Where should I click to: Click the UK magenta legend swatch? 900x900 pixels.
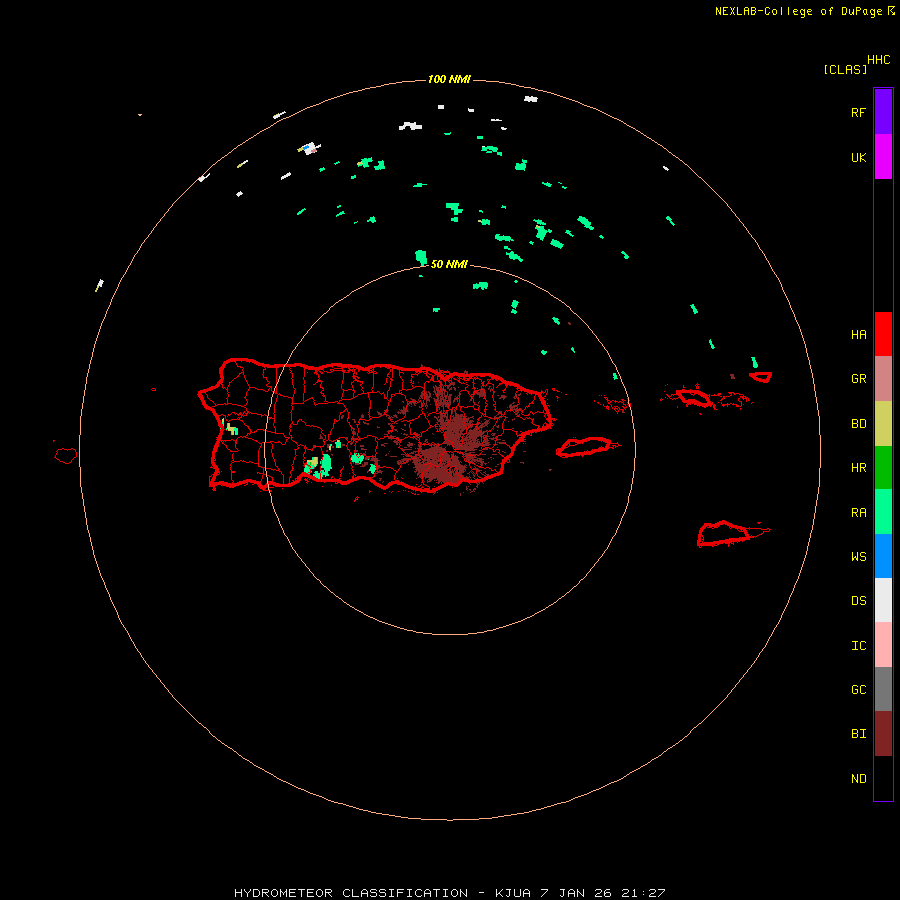[x=883, y=156]
